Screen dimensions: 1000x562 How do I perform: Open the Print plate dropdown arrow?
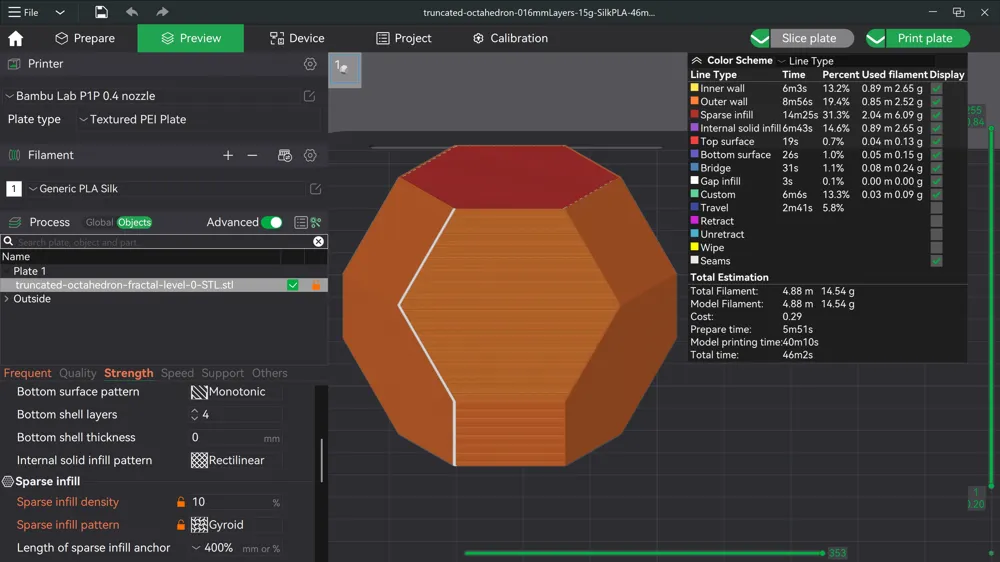(x=876, y=38)
